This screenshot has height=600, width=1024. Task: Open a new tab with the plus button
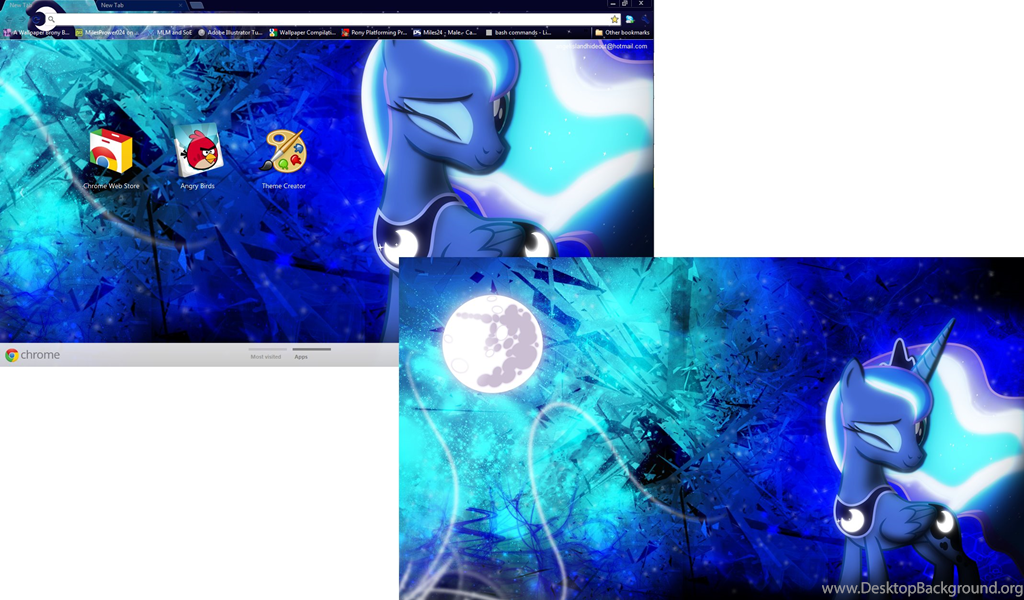[197, 5]
